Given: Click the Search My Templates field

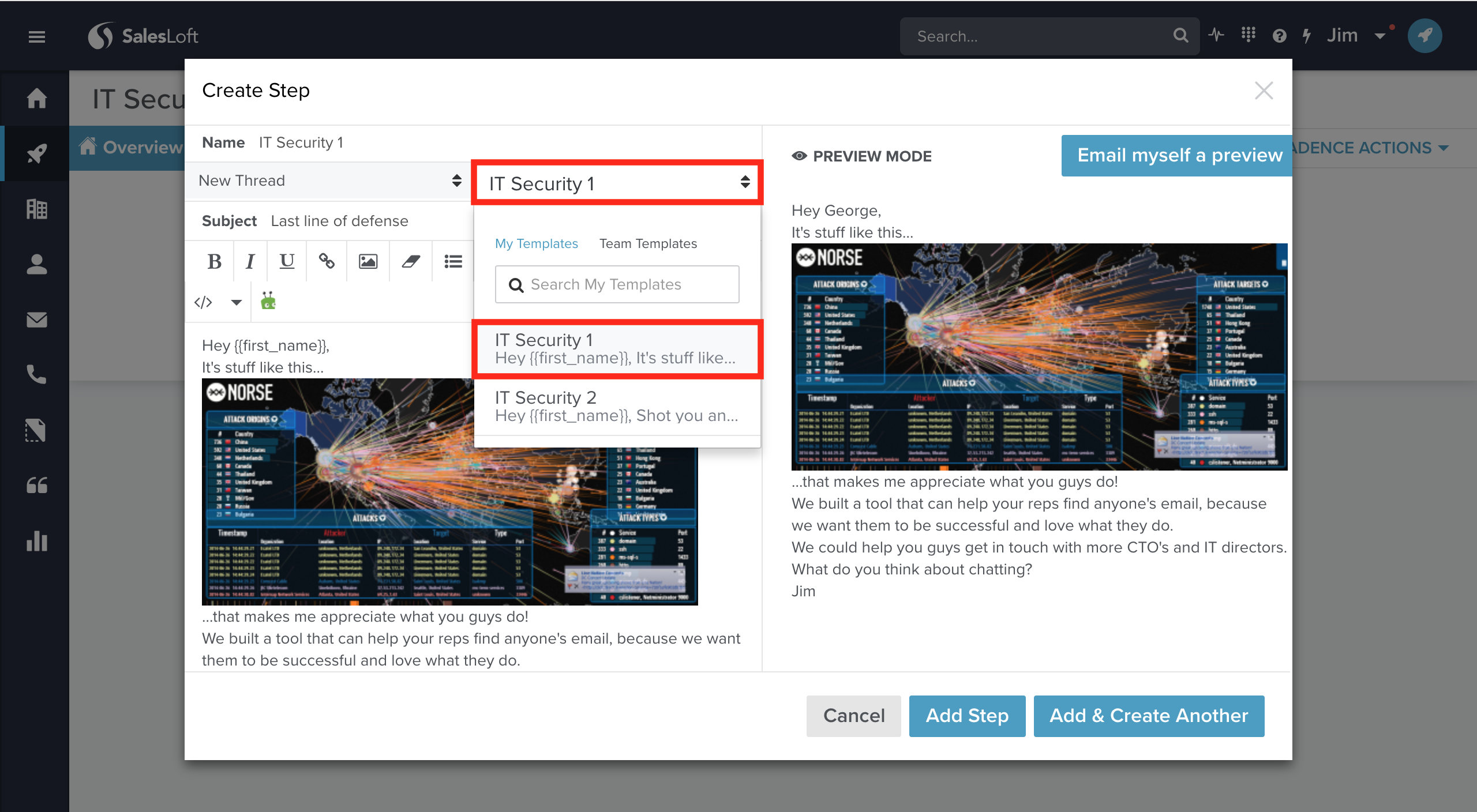Looking at the screenshot, I should [617, 284].
